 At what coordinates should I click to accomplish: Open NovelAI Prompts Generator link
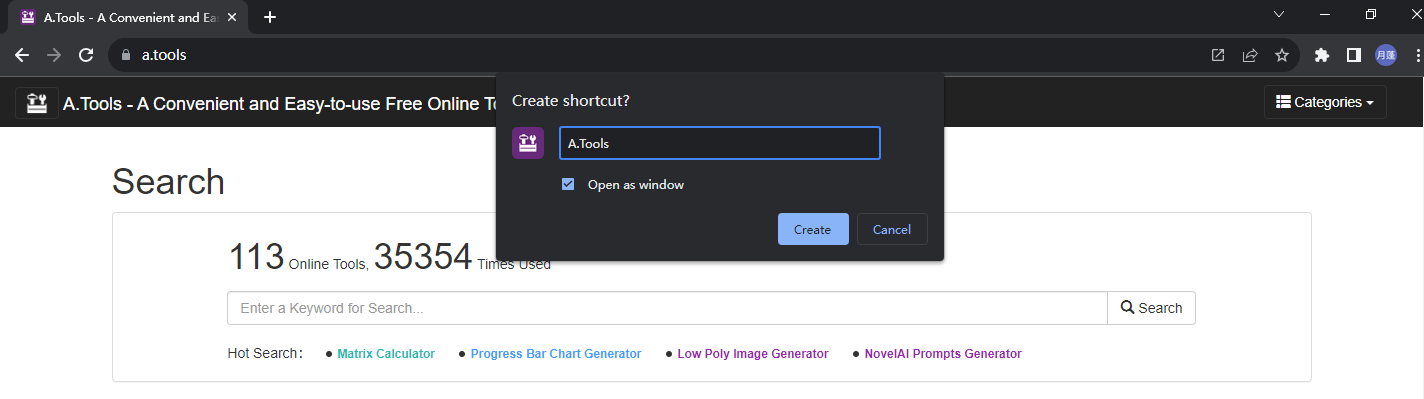click(x=943, y=354)
